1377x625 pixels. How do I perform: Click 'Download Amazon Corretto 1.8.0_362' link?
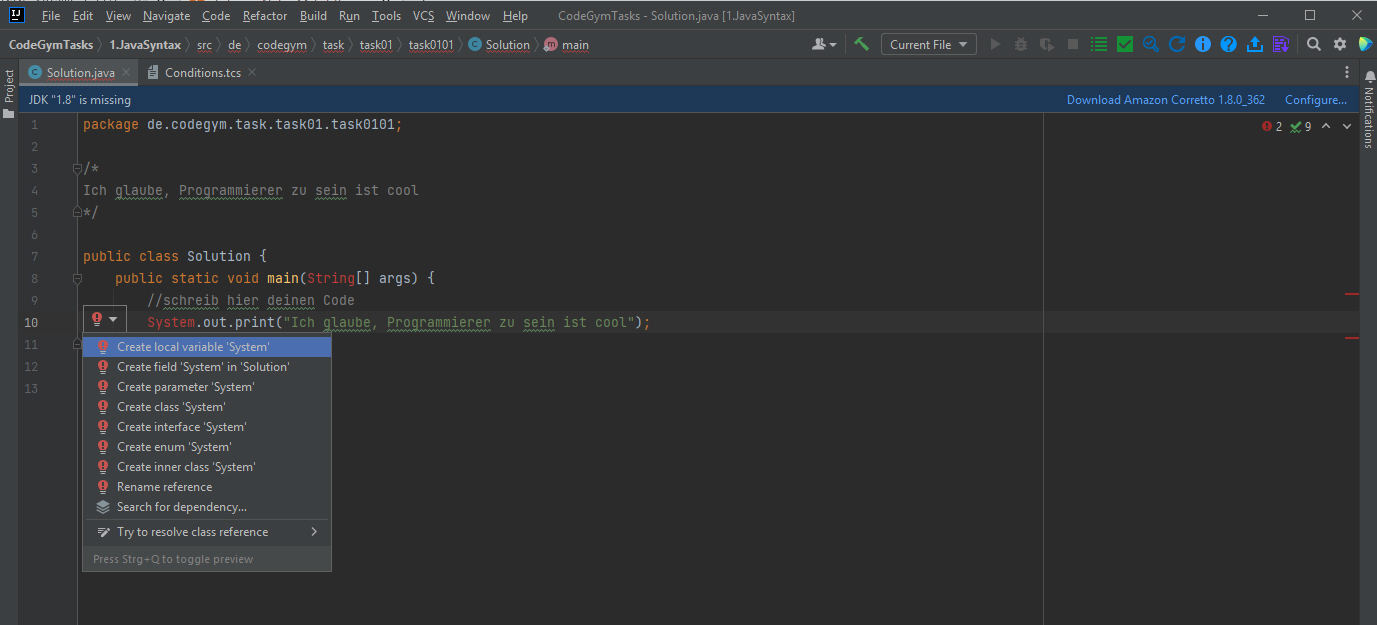coord(1165,100)
